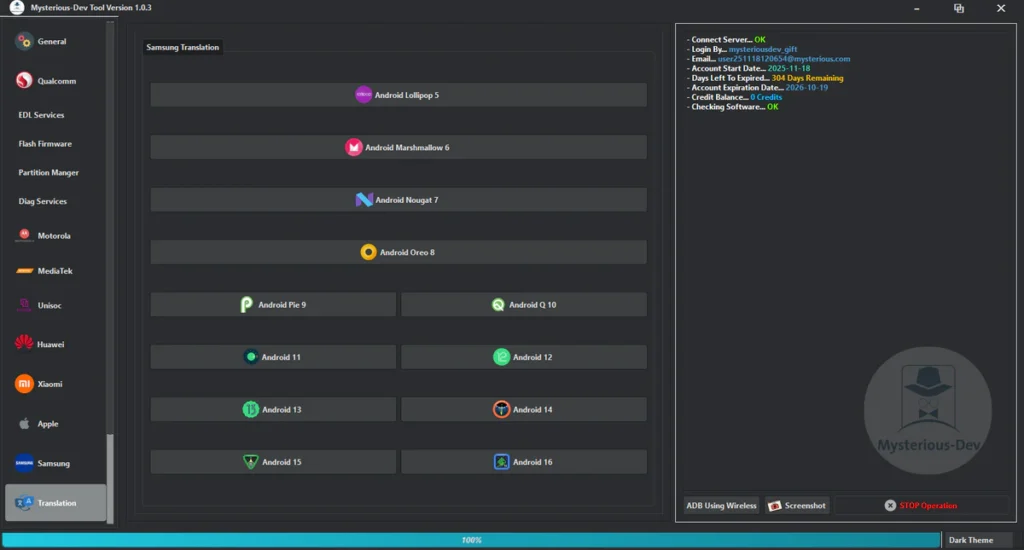
Task: Open the Apple logo icon
Action: [x=24, y=424]
